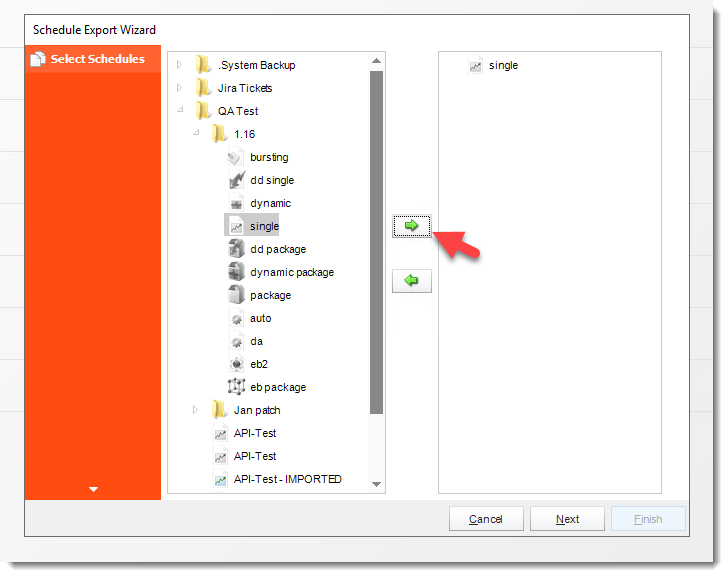Expand the Jira Tickets folder
This screenshot has width=728, height=577.
180,88
